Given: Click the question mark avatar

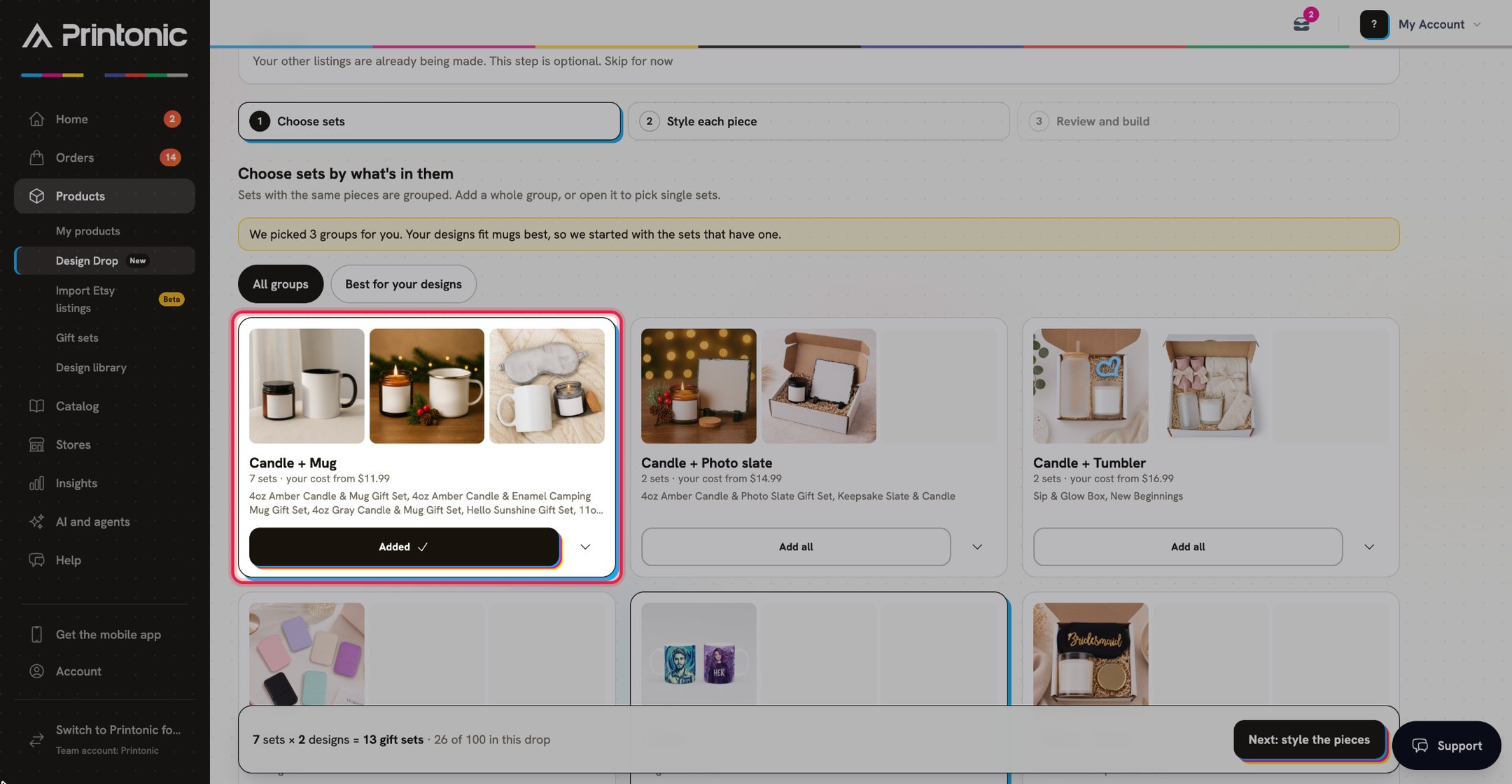Looking at the screenshot, I should pos(1374,24).
